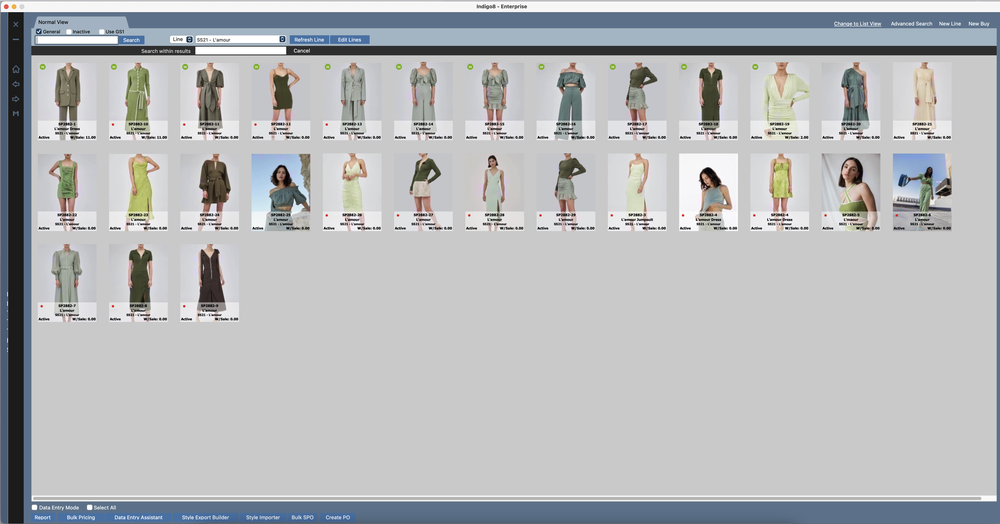Screen dimensions: 1000x524
Task: Open Advanced Search
Action: (911, 24)
